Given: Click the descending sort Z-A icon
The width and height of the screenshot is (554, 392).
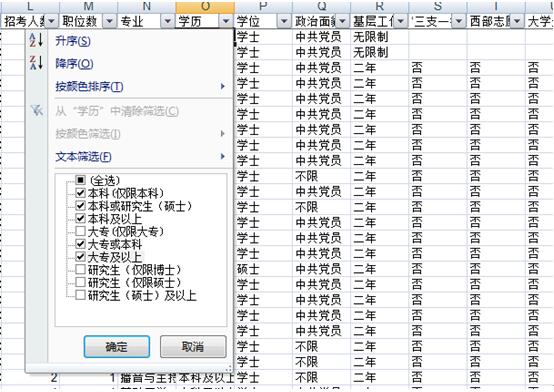Looking at the screenshot, I should point(36,63).
